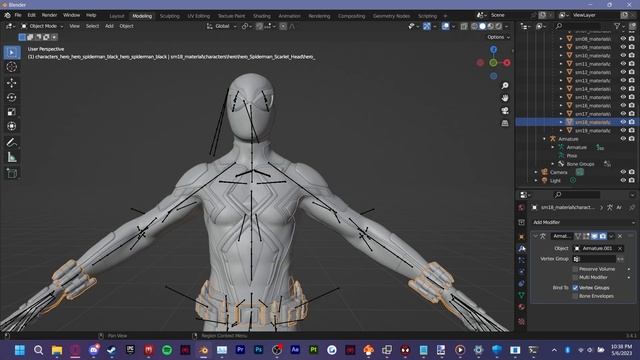Click the Vertex Group input field

pyautogui.click(x=594, y=259)
